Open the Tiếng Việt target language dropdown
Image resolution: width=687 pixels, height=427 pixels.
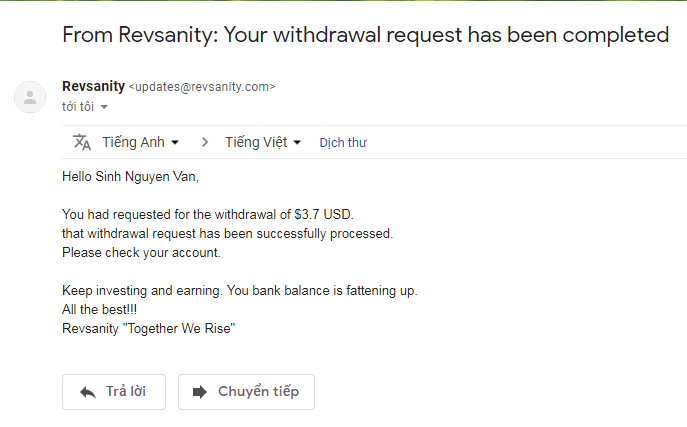pos(263,142)
